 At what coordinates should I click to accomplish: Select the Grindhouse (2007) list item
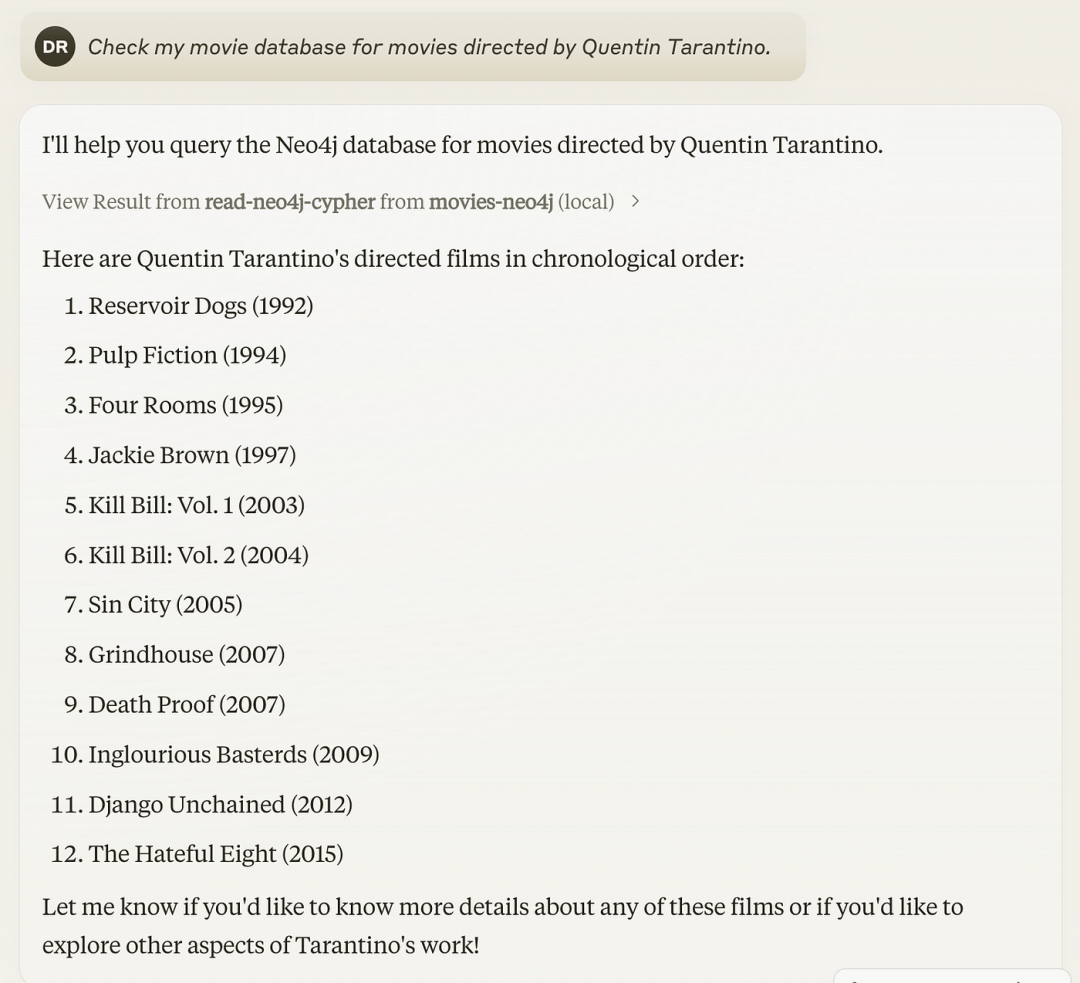pyautogui.click(x=186, y=655)
